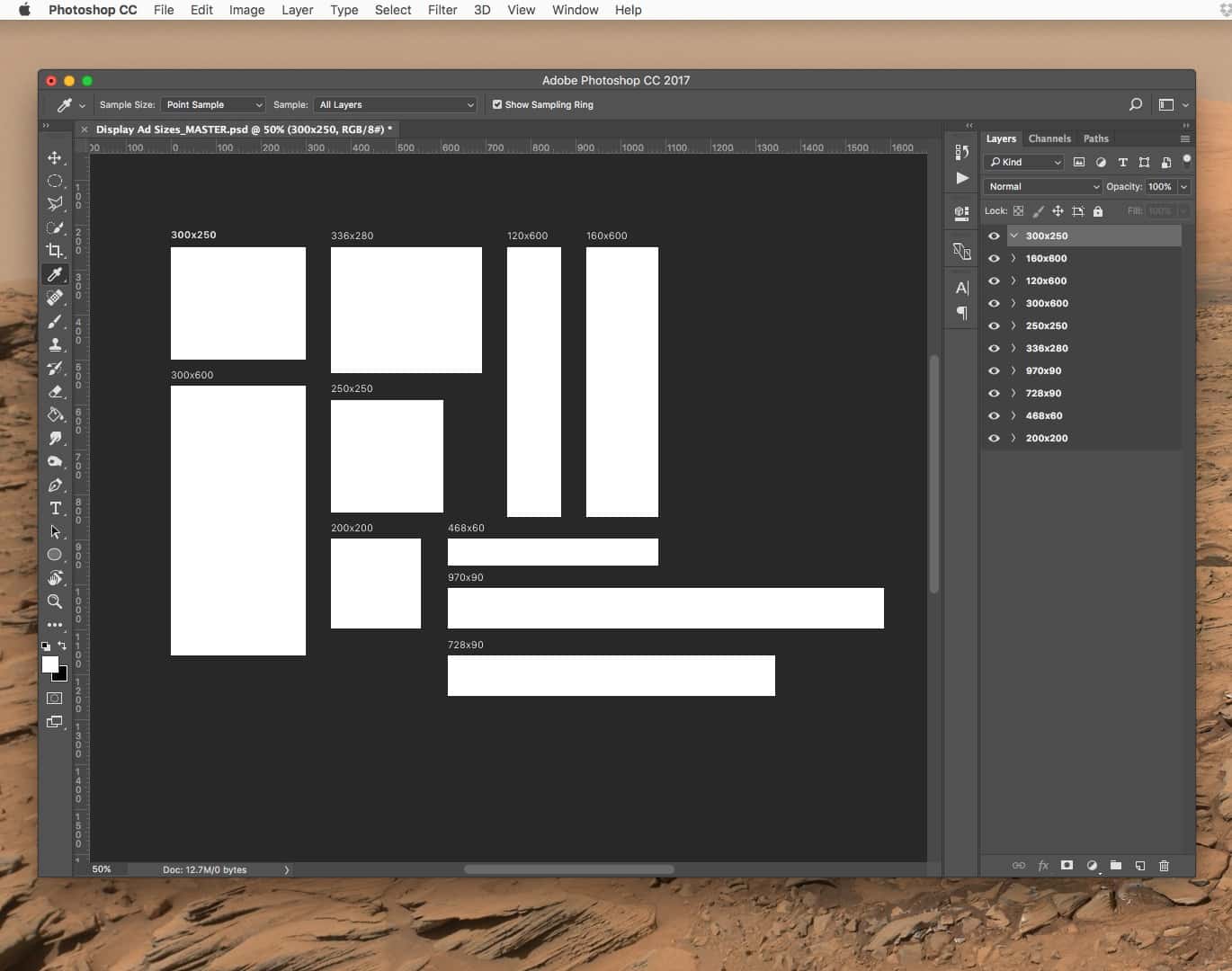The image size is (1232, 971).
Task: Select the Pen tool
Action: (x=55, y=485)
